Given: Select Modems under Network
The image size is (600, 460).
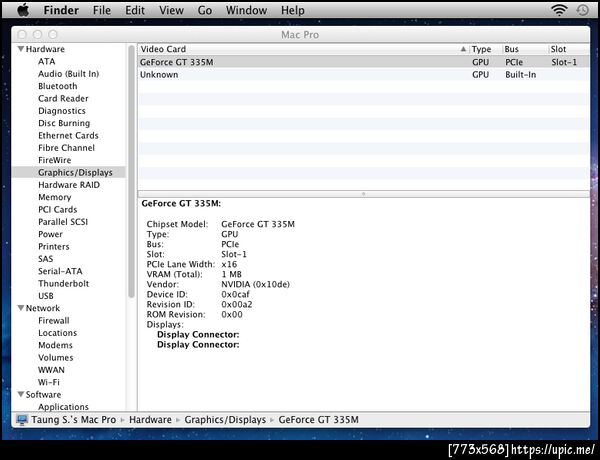Looking at the screenshot, I should pyautogui.click(x=55, y=345).
